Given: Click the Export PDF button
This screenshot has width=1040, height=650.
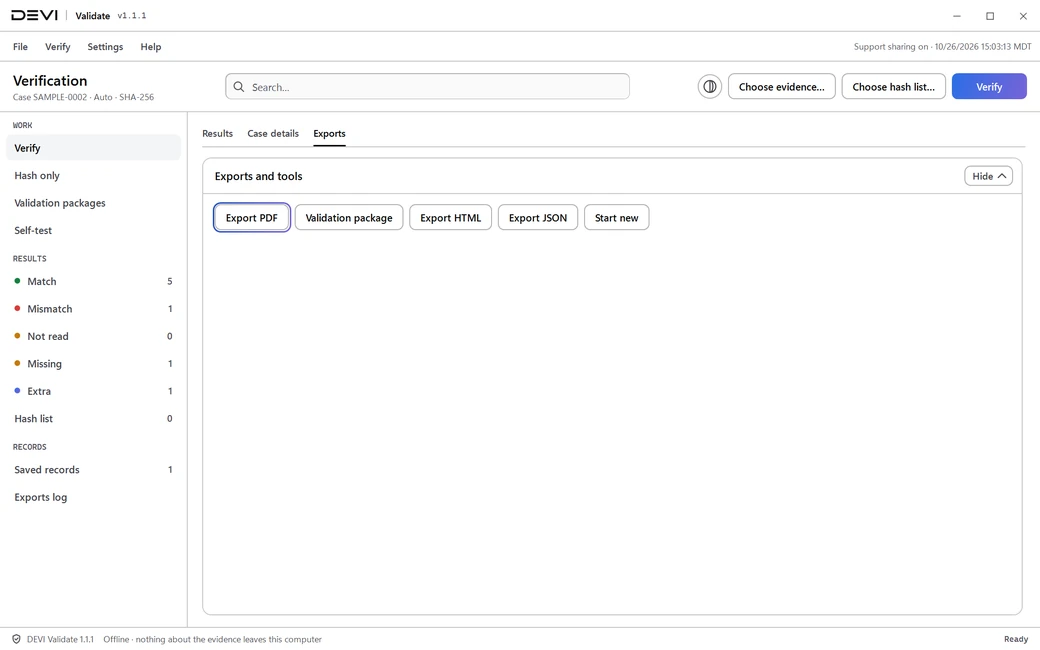Looking at the screenshot, I should click(x=252, y=218).
